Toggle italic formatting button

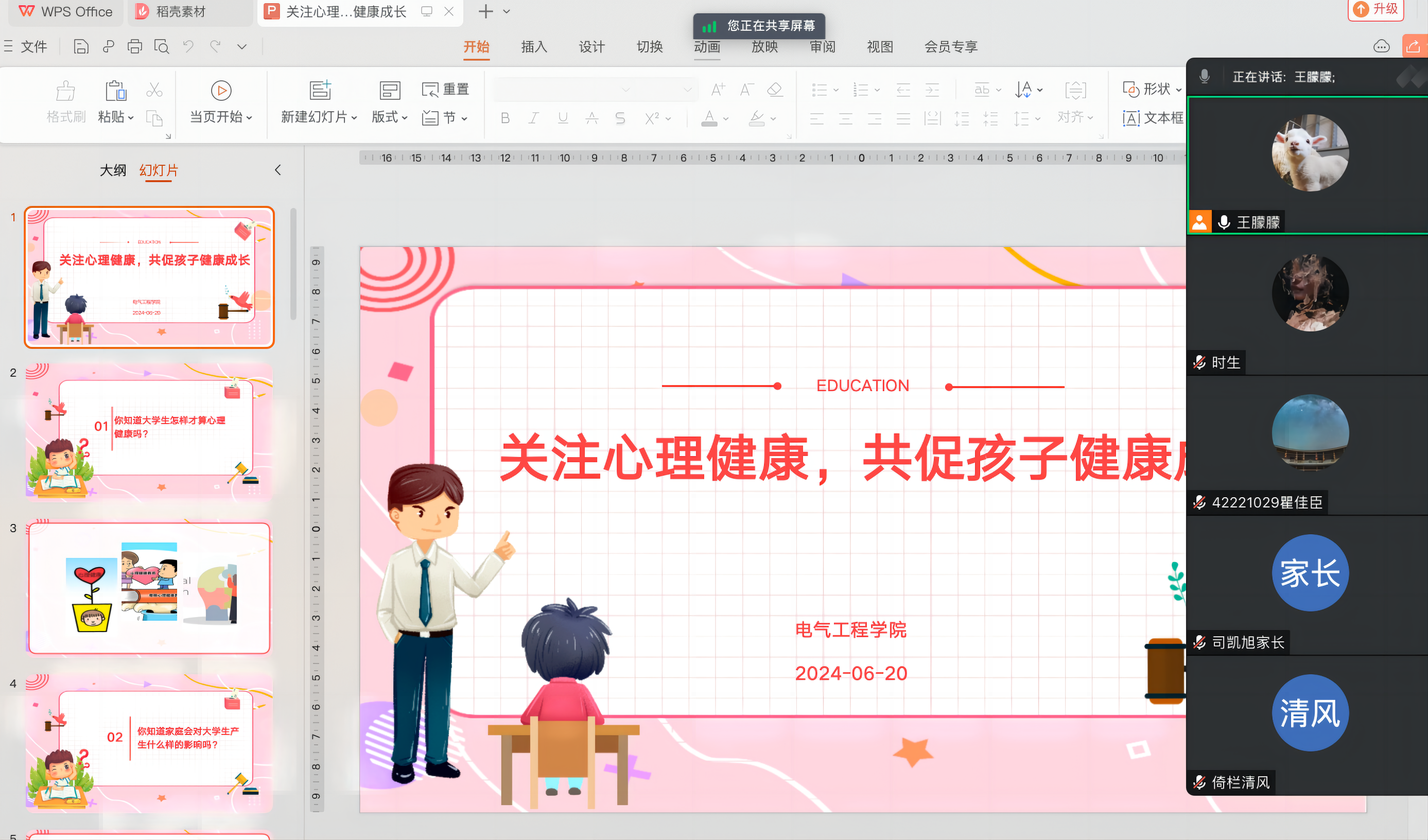[x=533, y=118]
